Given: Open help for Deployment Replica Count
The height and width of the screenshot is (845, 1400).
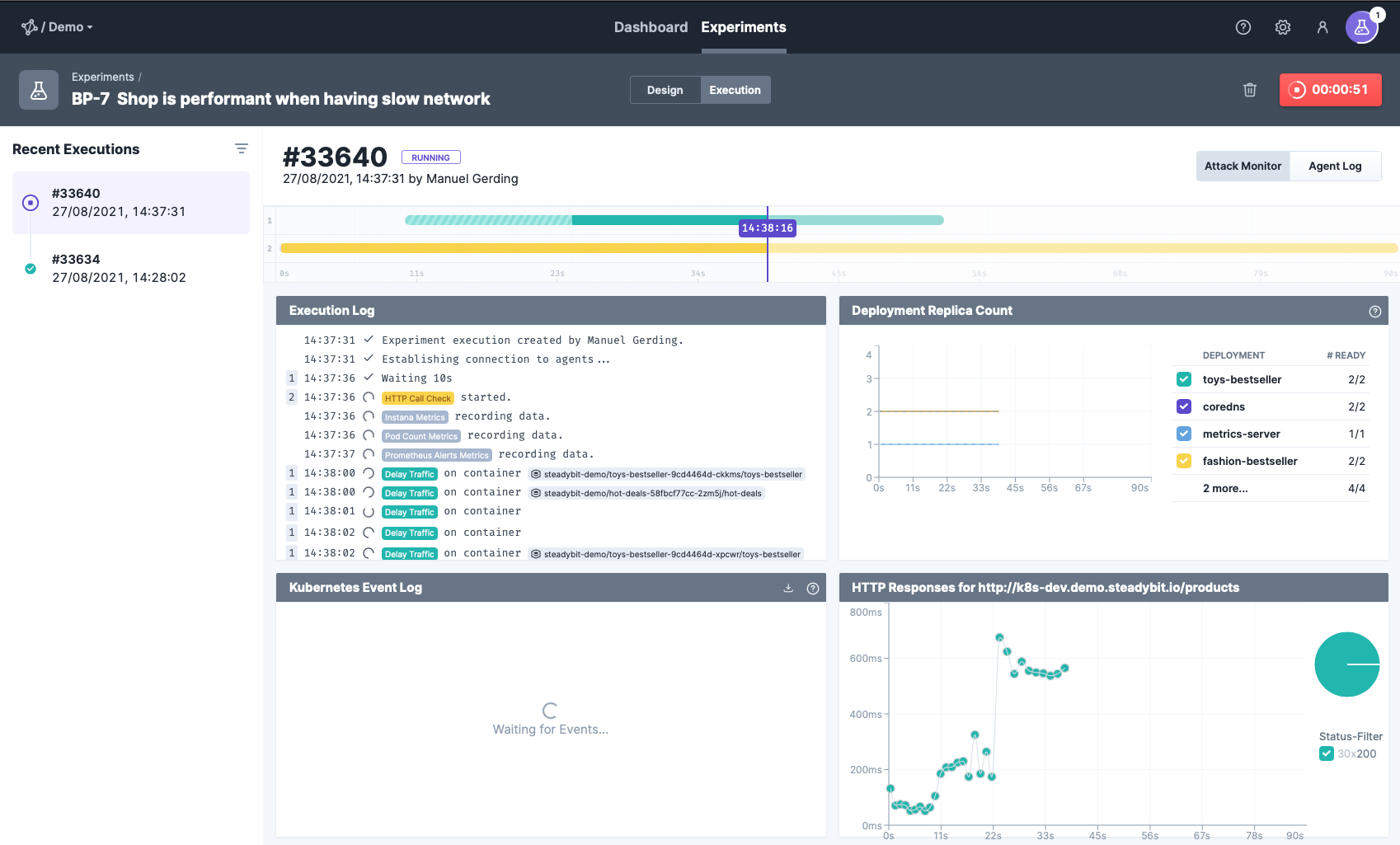Looking at the screenshot, I should click(x=1374, y=311).
